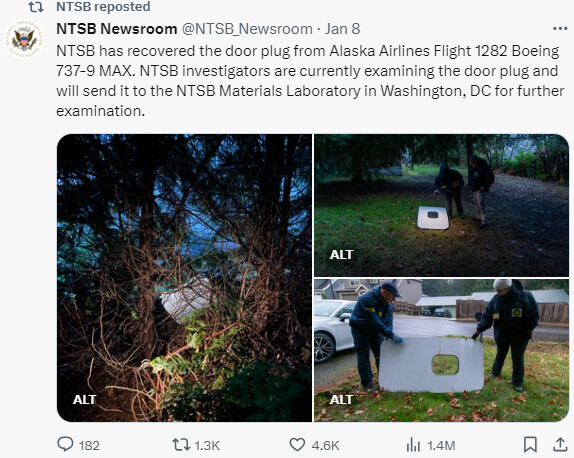This screenshot has width=574, height=458.
Task: Click the tweet text about Flight 1282
Action: 310,81
